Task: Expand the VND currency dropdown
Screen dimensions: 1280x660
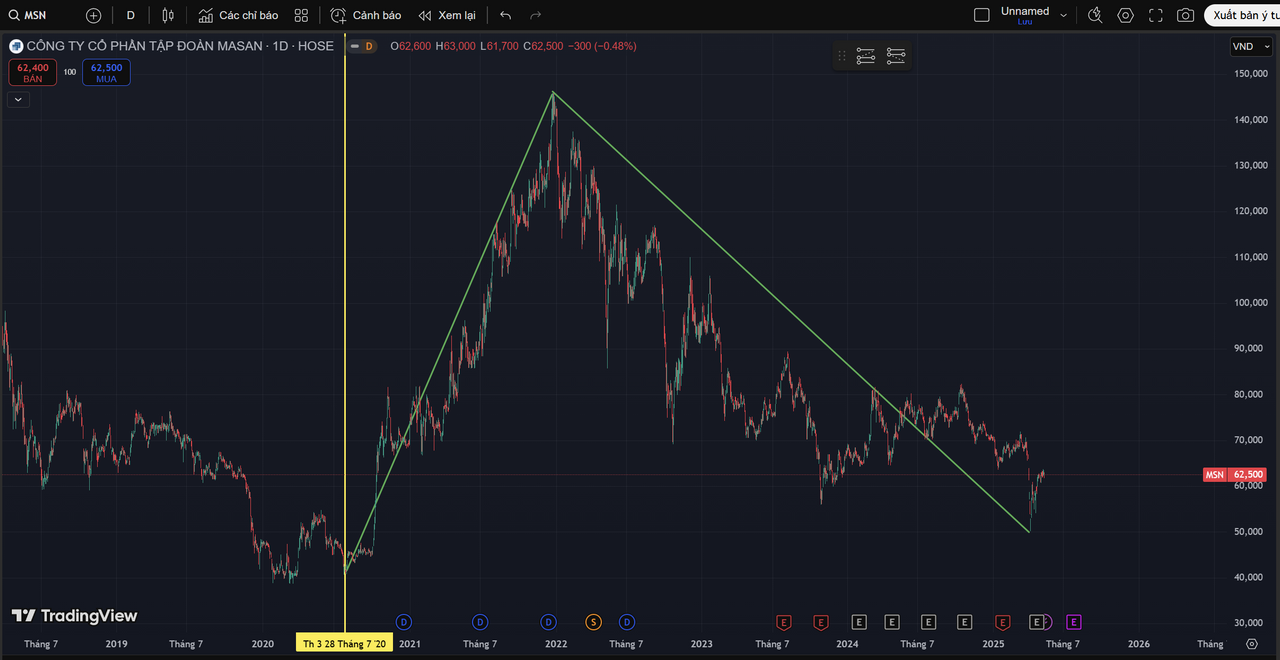Action: [1250, 46]
